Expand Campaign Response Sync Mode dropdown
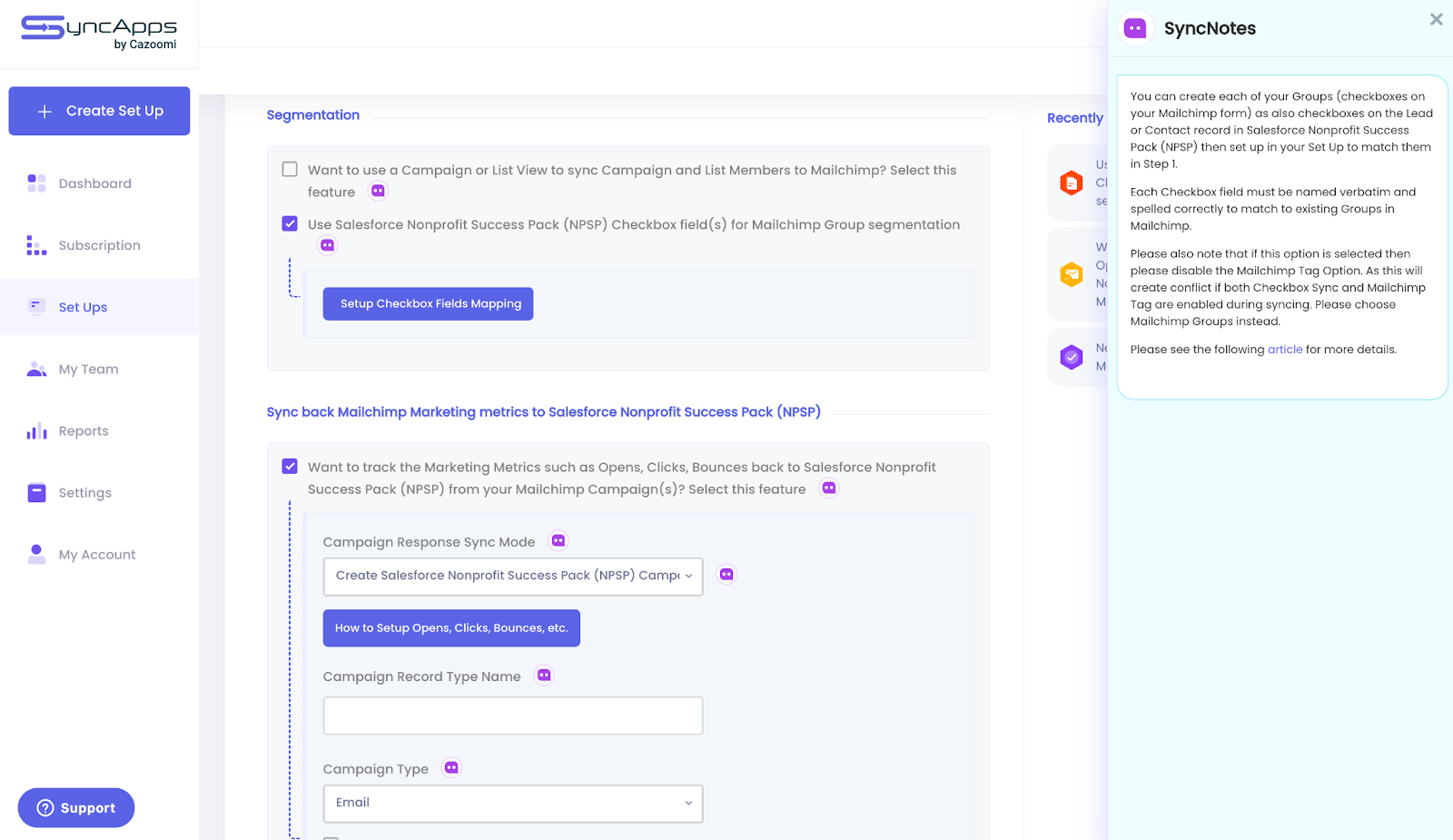Viewport: 1453px width, 840px height. [x=513, y=576]
